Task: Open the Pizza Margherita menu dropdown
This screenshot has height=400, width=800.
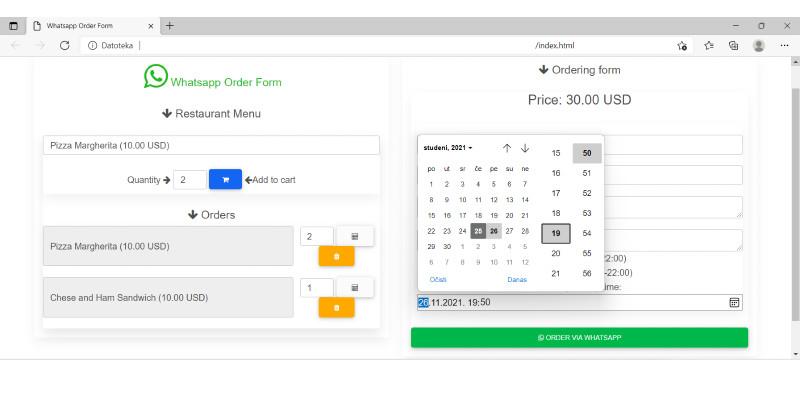Action: (x=211, y=145)
